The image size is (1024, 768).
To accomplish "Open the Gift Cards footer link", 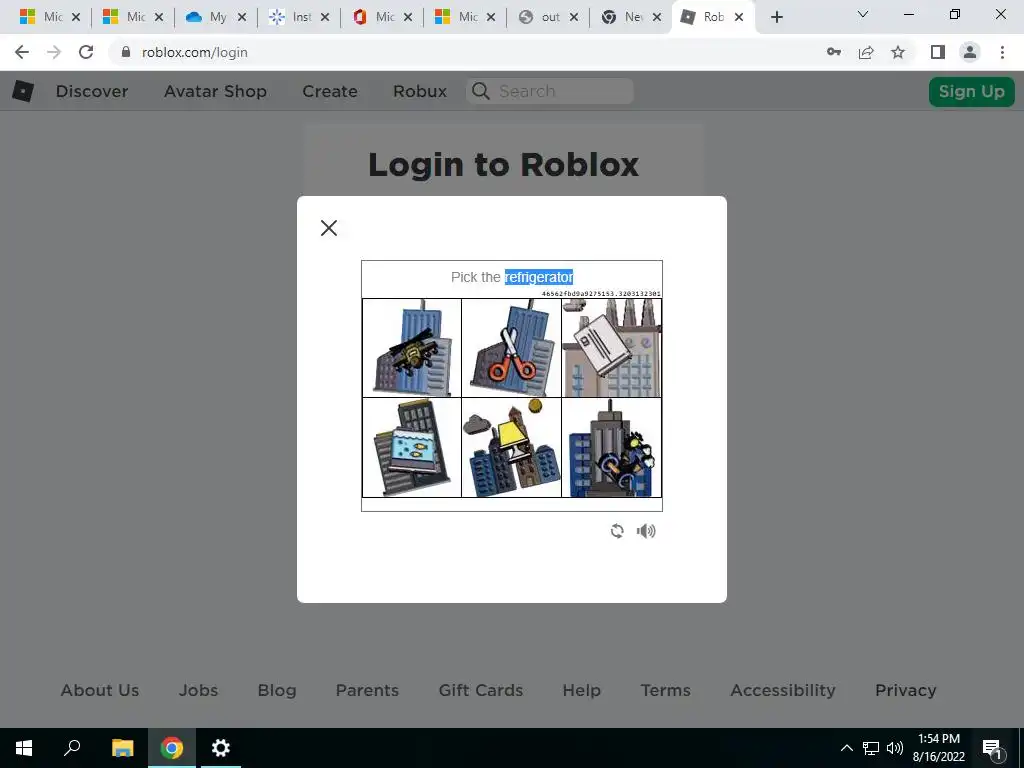I will [481, 690].
